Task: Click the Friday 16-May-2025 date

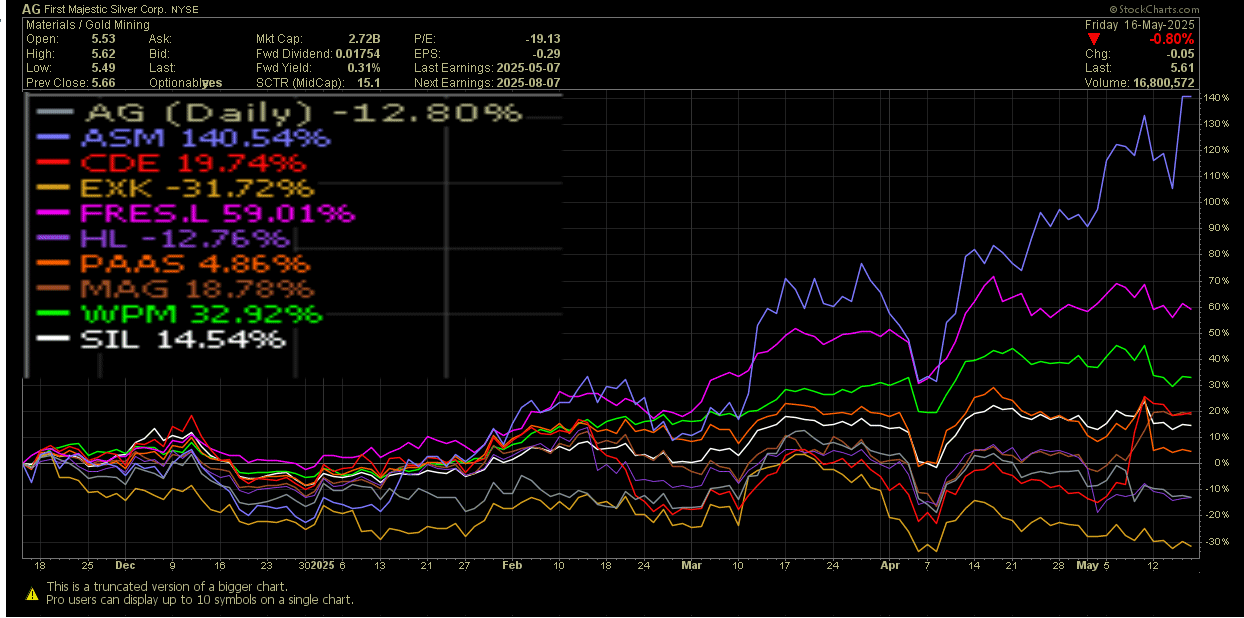Action: pyautogui.click(x=1142, y=25)
